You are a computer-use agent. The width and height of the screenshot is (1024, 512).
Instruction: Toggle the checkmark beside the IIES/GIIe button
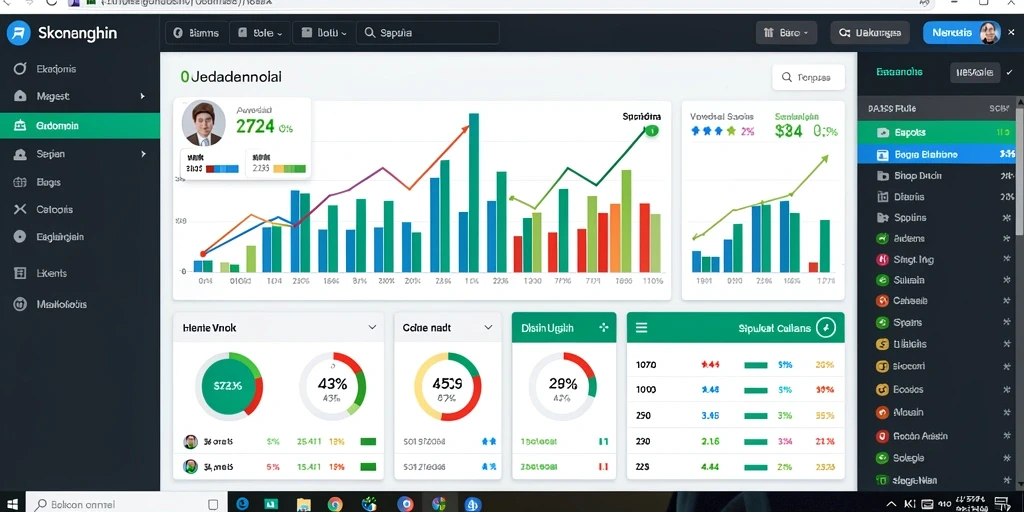[x=1010, y=72]
